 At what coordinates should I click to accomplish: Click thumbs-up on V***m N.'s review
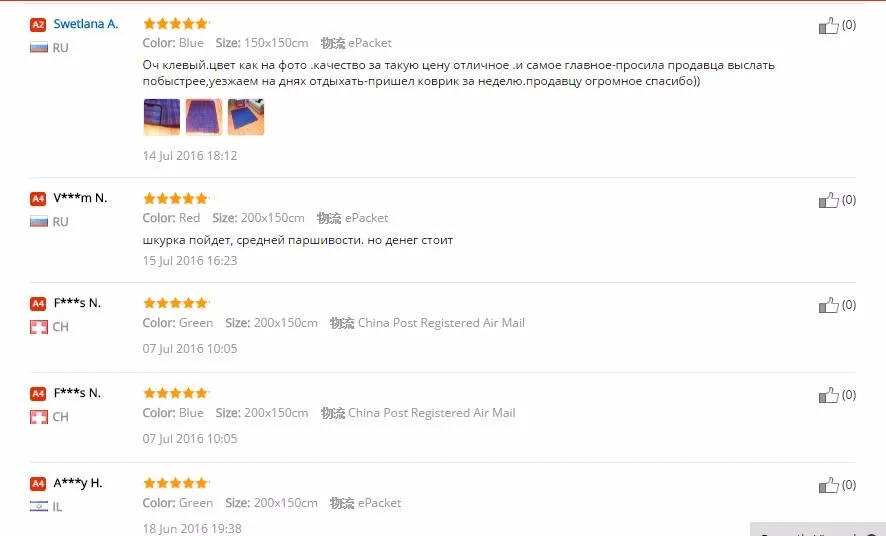[828, 201]
